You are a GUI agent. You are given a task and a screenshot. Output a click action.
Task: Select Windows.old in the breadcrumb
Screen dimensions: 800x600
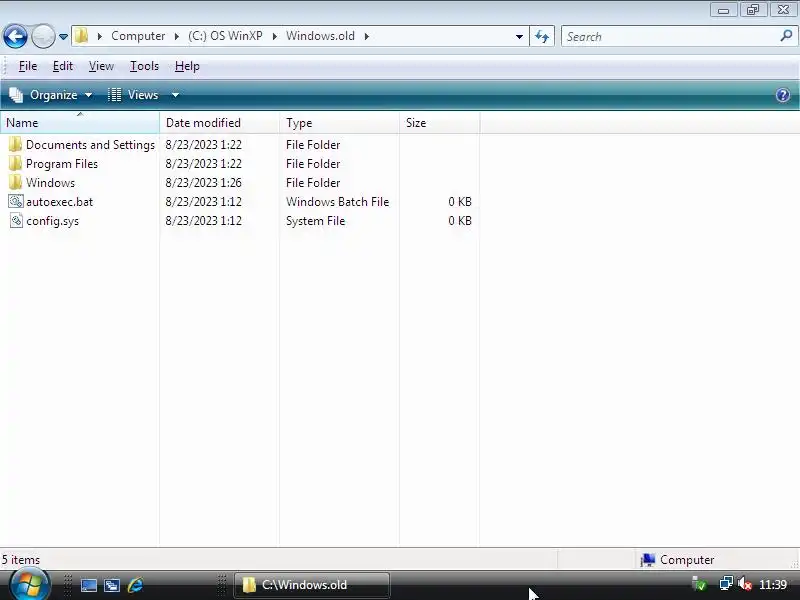(x=320, y=36)
